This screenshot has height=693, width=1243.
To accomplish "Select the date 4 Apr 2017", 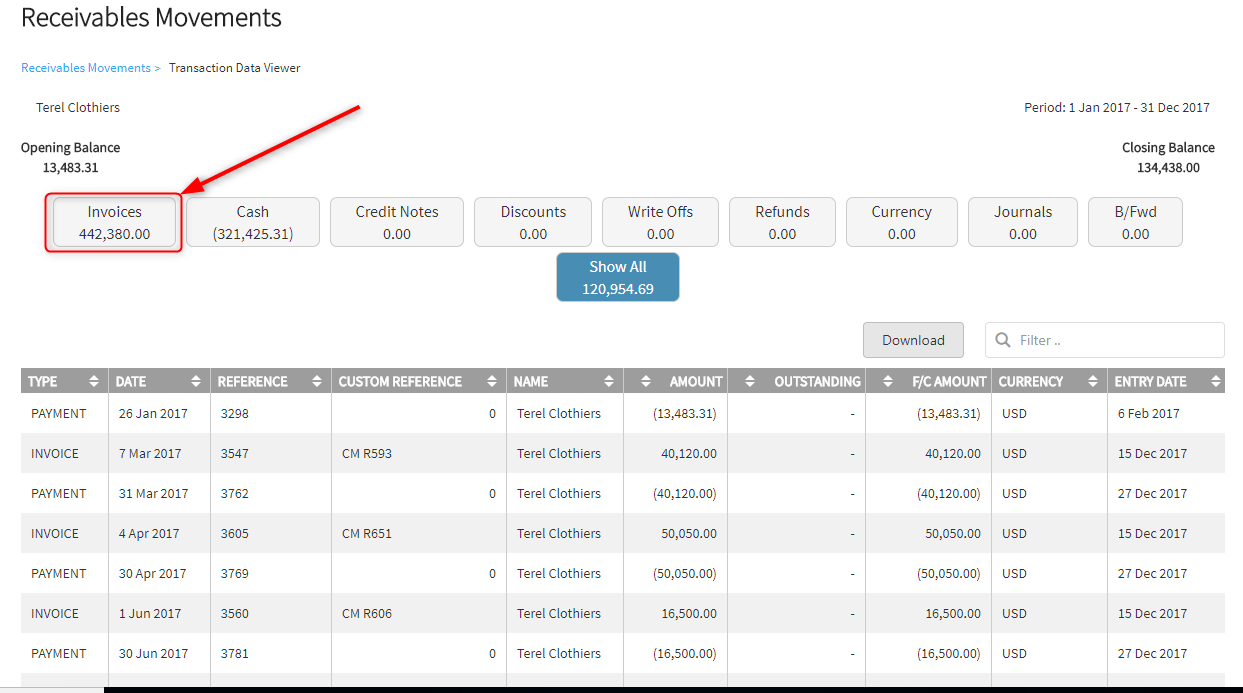I will 149,533.
